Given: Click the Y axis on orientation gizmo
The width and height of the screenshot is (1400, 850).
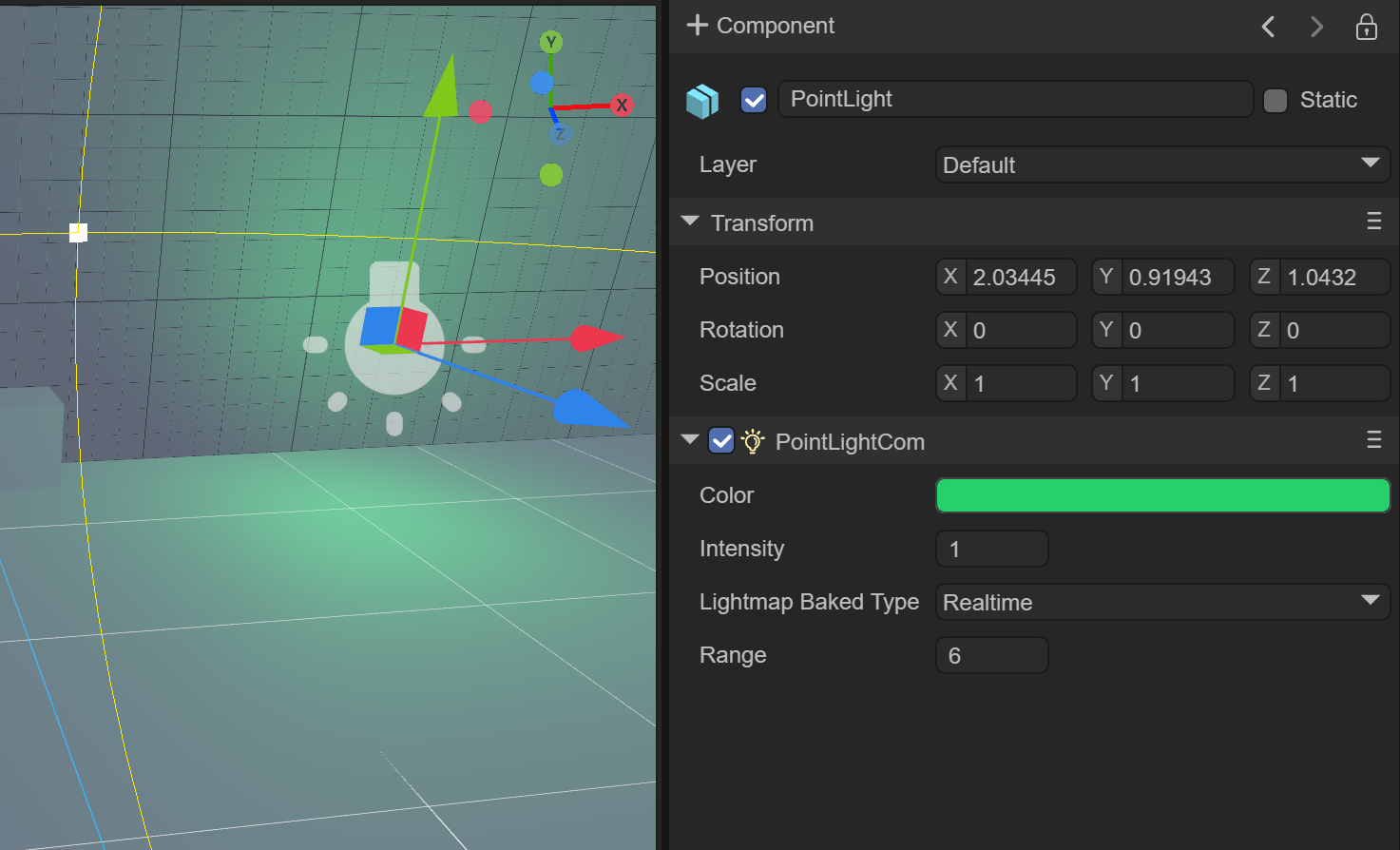Looking at the screenshot, I should 551,43.
